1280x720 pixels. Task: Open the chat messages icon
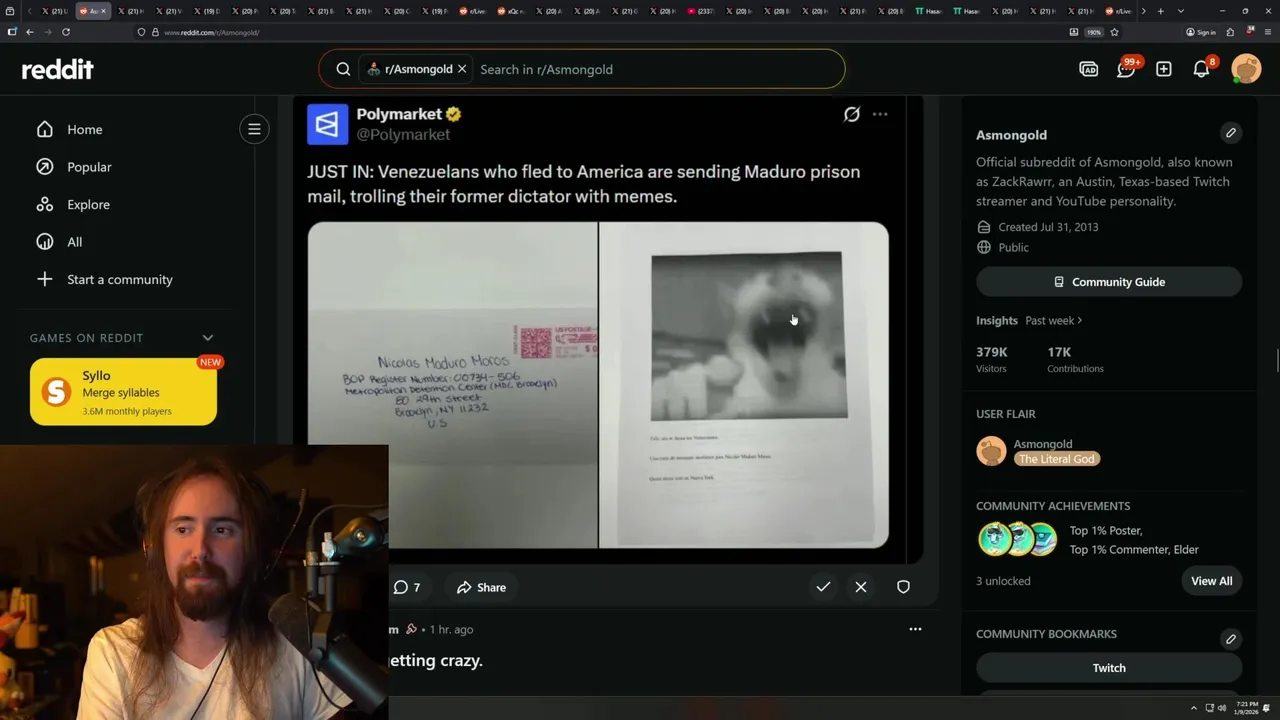click(x=1126, y=69)
